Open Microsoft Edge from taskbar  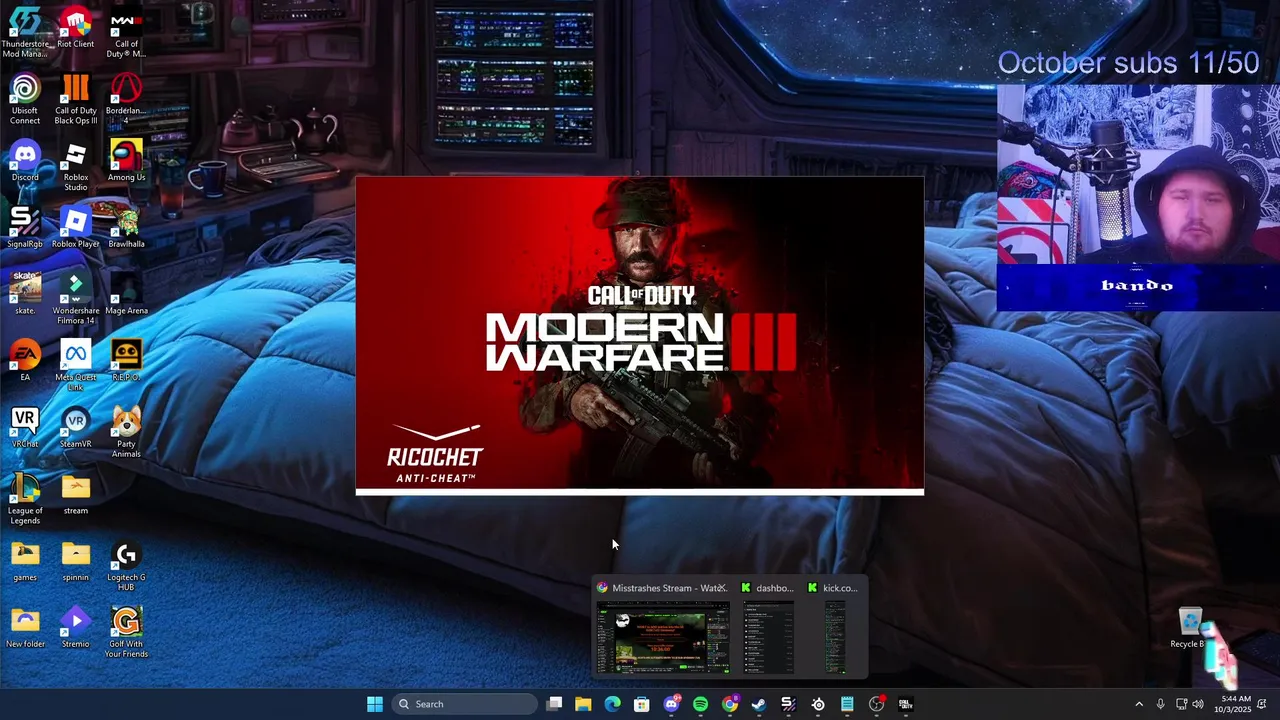point(612,704)
